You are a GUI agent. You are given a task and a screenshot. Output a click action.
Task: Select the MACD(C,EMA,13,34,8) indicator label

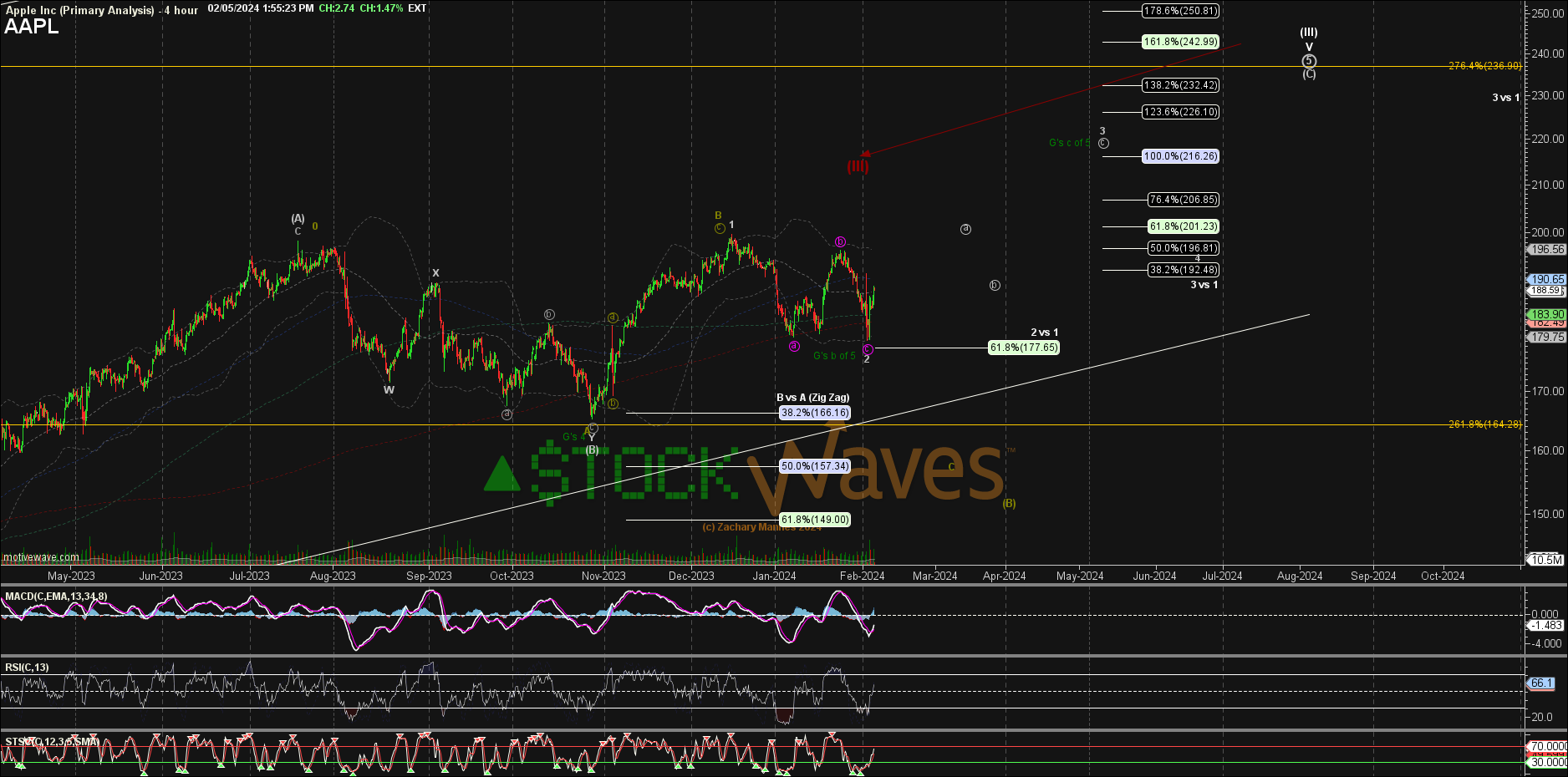(56, 597)
